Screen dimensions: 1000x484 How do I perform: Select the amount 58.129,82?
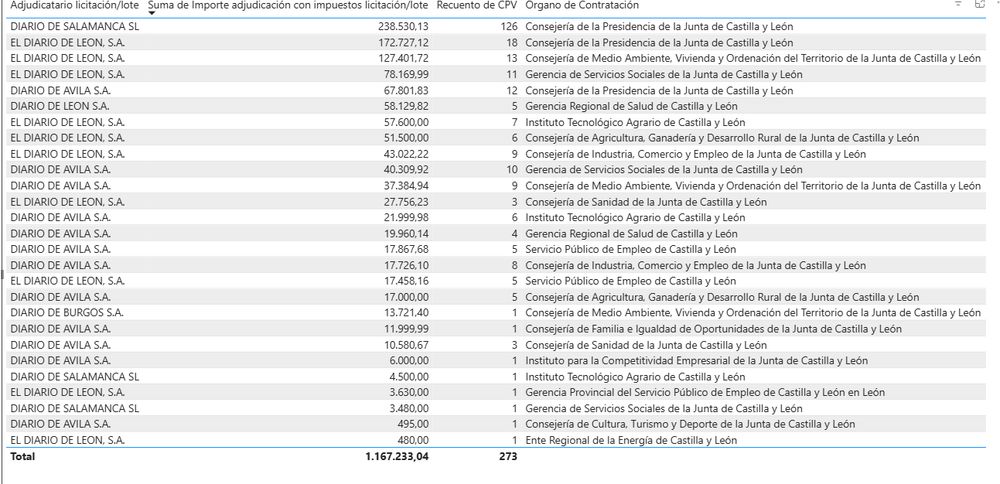406,106
